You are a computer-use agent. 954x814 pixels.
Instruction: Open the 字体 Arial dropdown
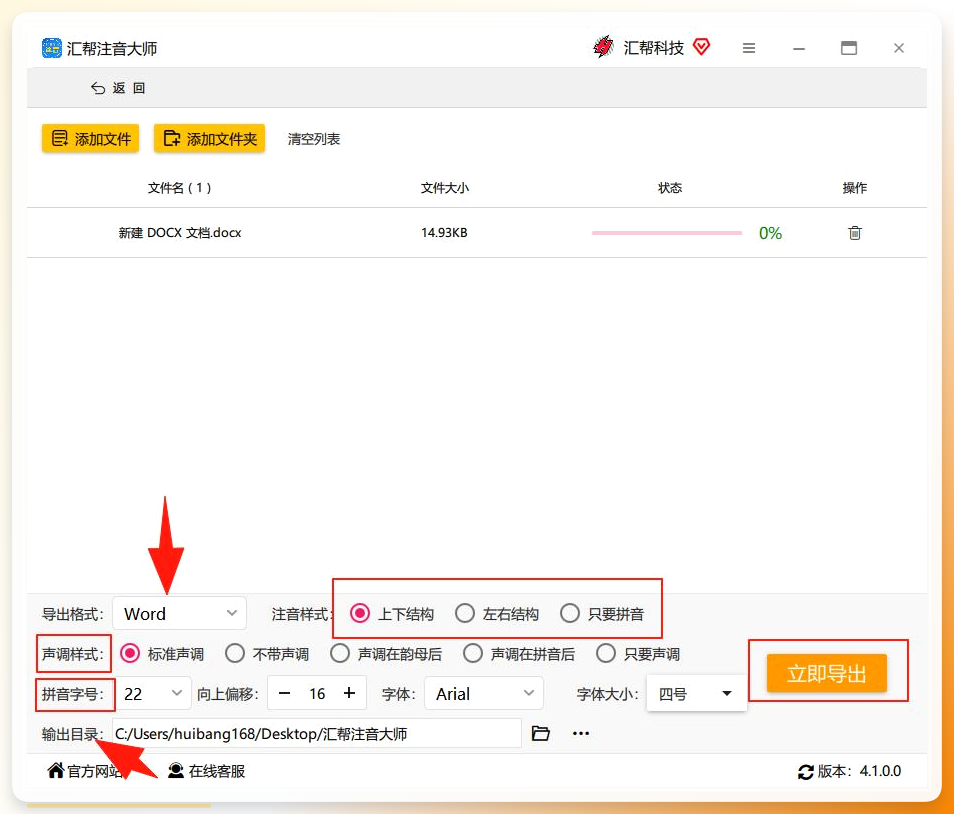point(484,694)
